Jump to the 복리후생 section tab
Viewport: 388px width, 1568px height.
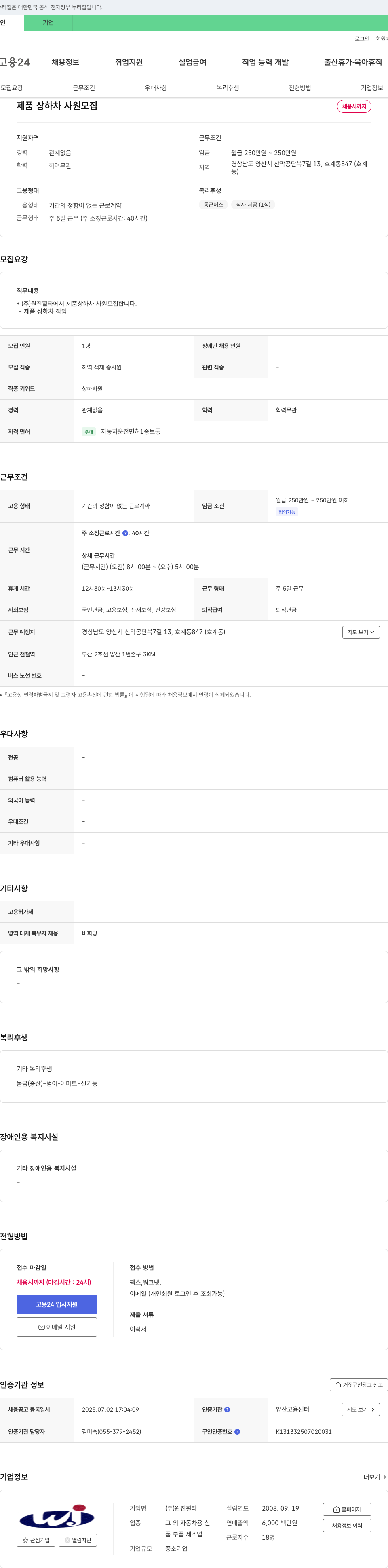228,88
